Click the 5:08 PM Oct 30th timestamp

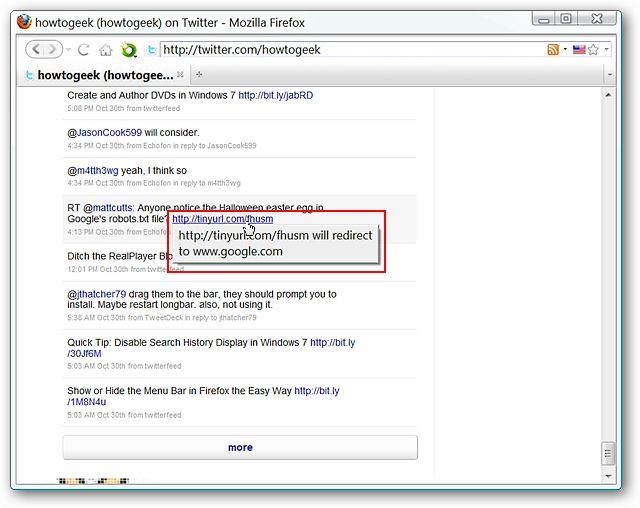point(96,109)
